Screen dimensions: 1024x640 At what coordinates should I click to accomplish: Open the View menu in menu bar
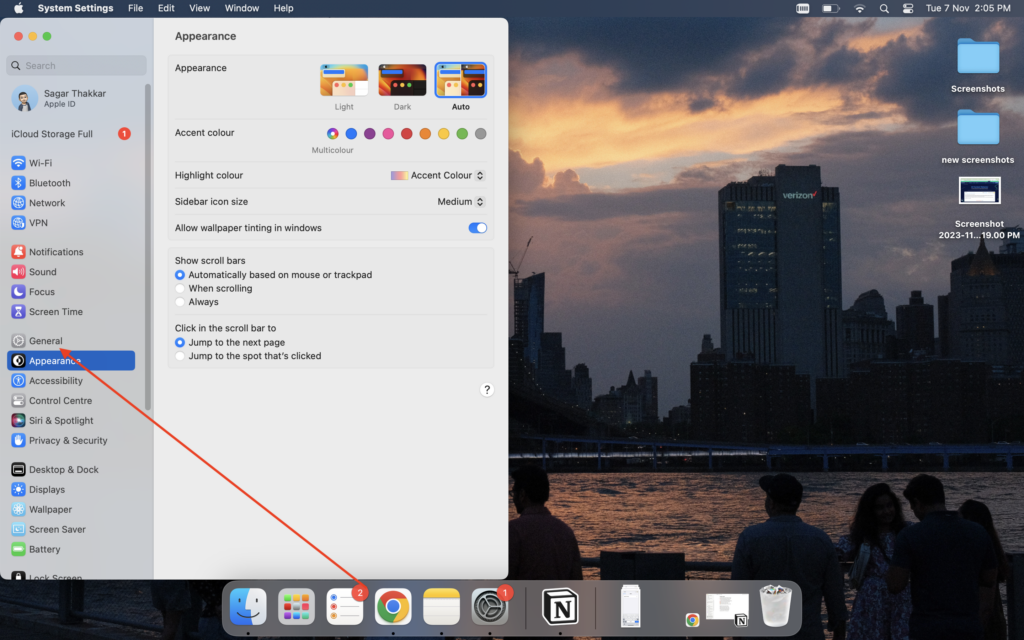tap(199, 8)
